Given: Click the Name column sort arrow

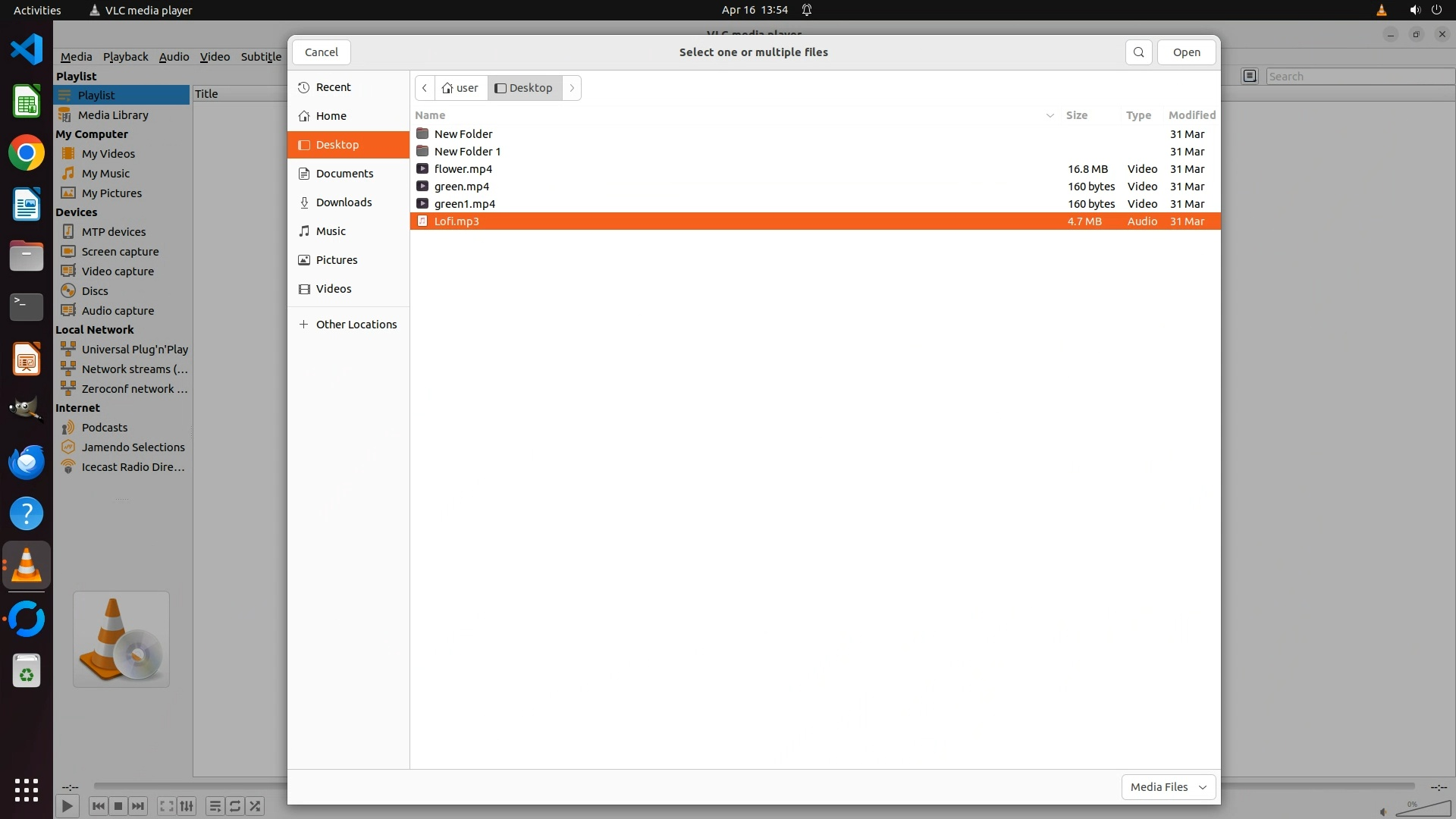Looking at the screenshot, I should (x=1050, y=115).
